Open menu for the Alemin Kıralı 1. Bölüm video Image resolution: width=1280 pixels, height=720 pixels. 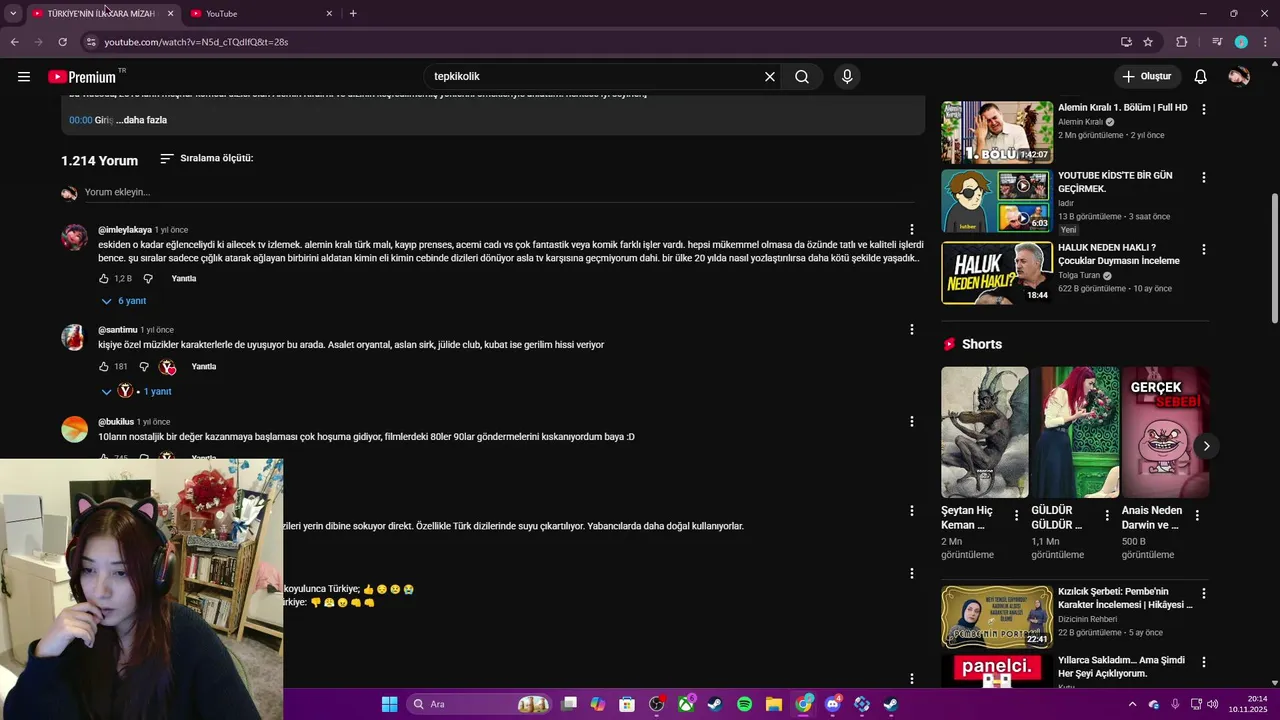click(x=1203, y=108)
